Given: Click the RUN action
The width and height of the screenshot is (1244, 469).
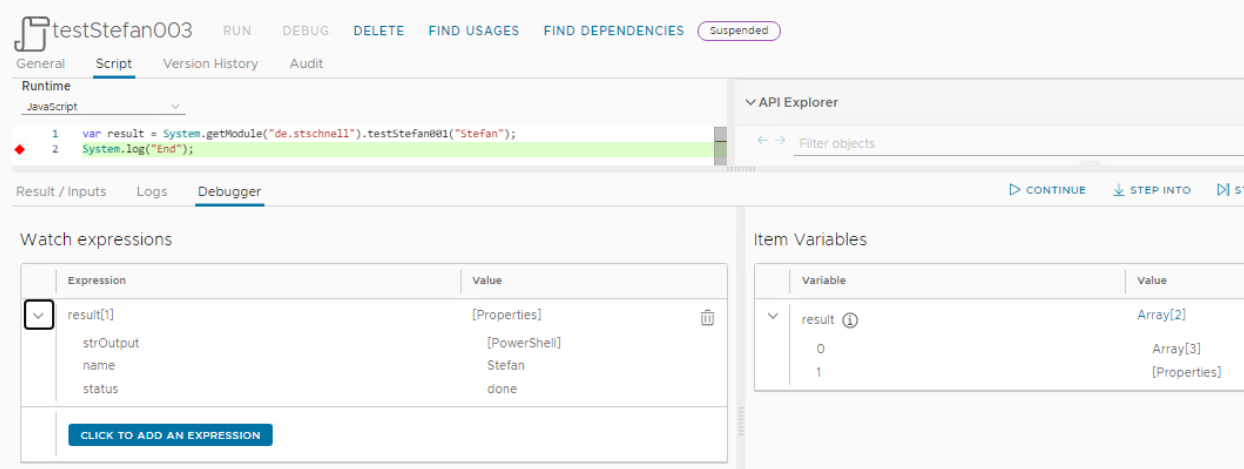Looking at the screenshot, I should [237, 31].
